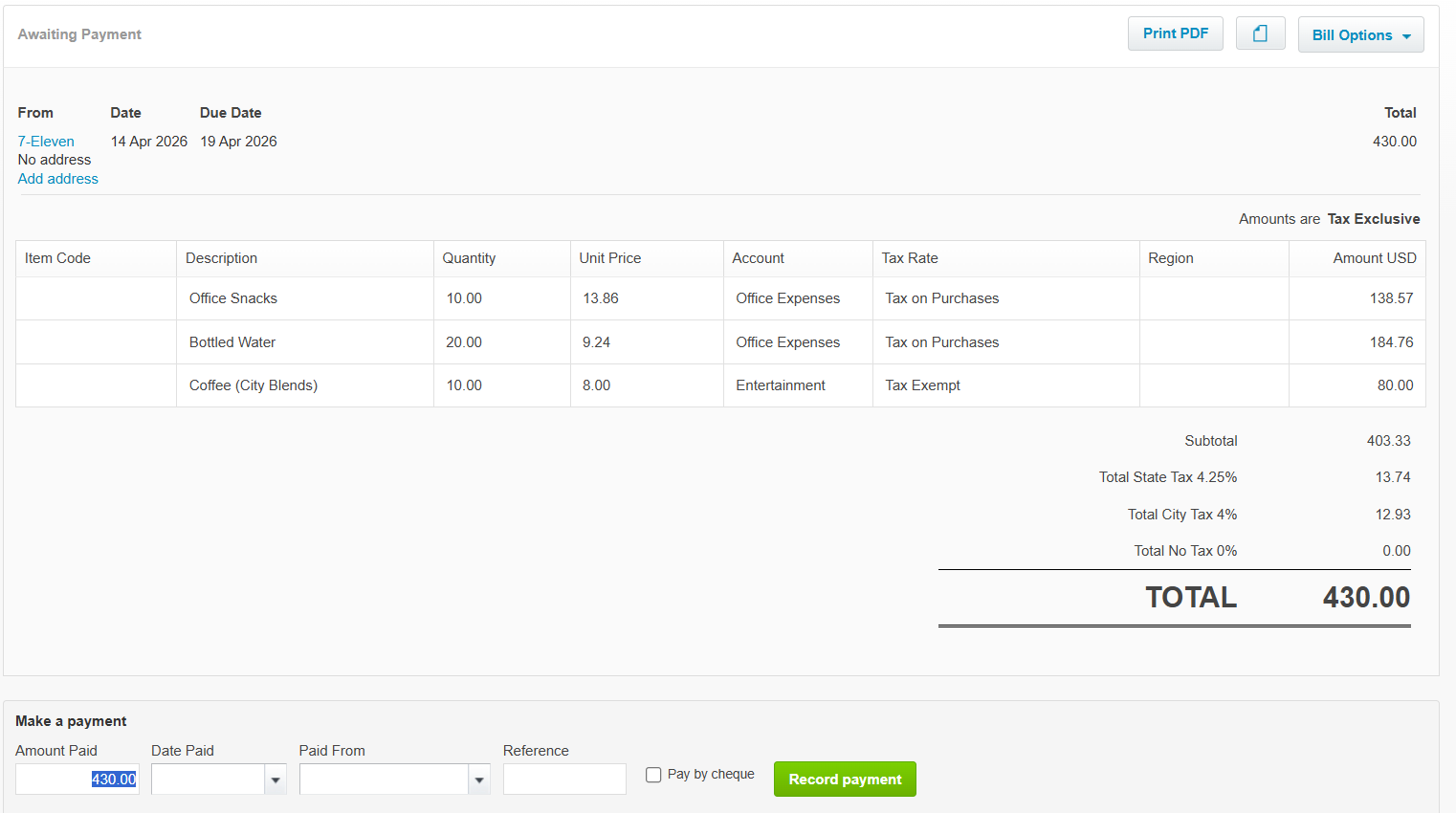Click the Print PDF button

point(1175,33)
